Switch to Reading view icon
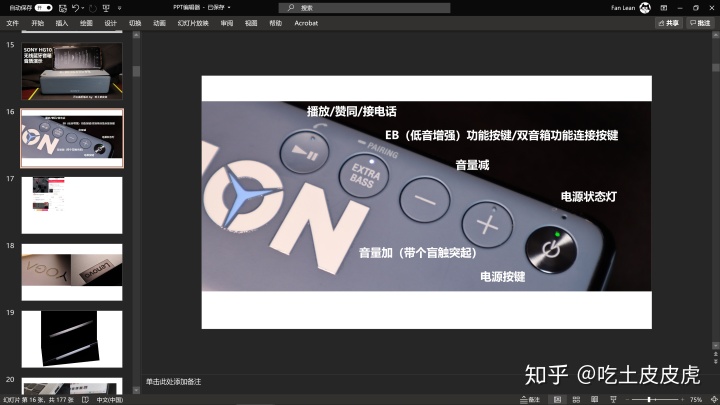 594,399
